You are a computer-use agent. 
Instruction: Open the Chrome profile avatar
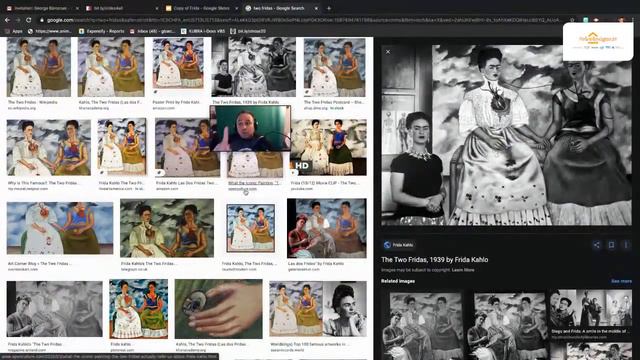point(621,20)
